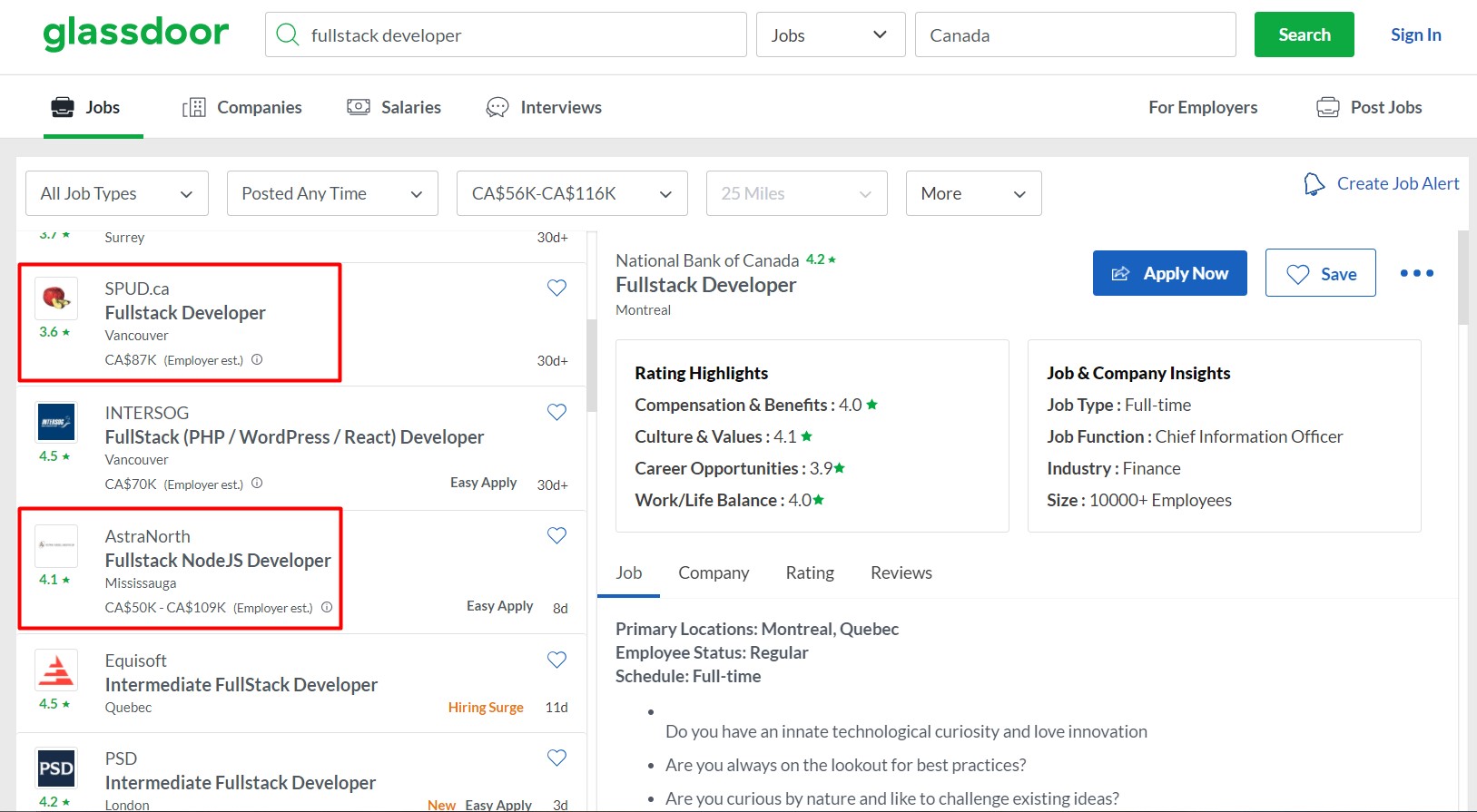Click info icon beside INTERSOG CA$70K estimate
1477x812 pixels.
(x=257, y=484)
